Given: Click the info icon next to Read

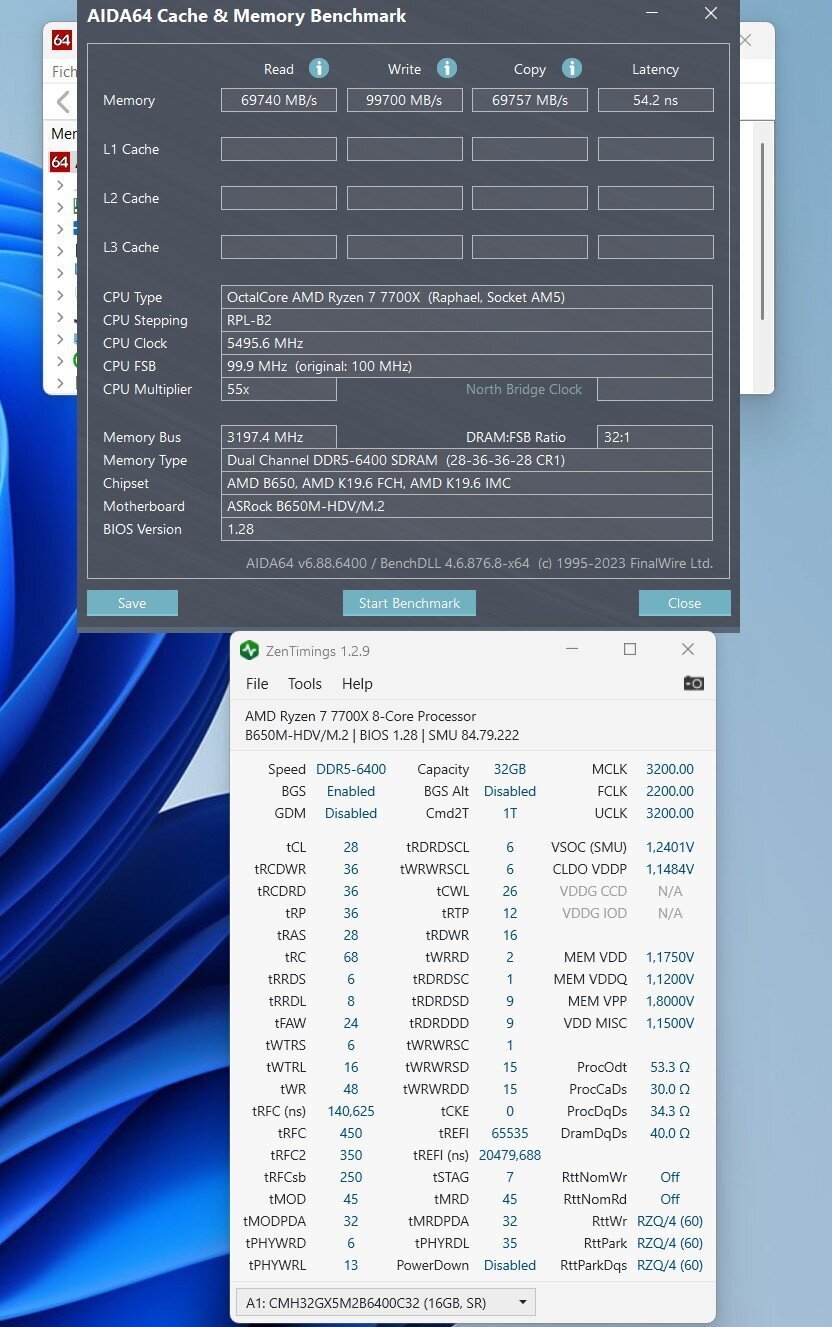Looking at the screenshot, I should click(319, 68).
